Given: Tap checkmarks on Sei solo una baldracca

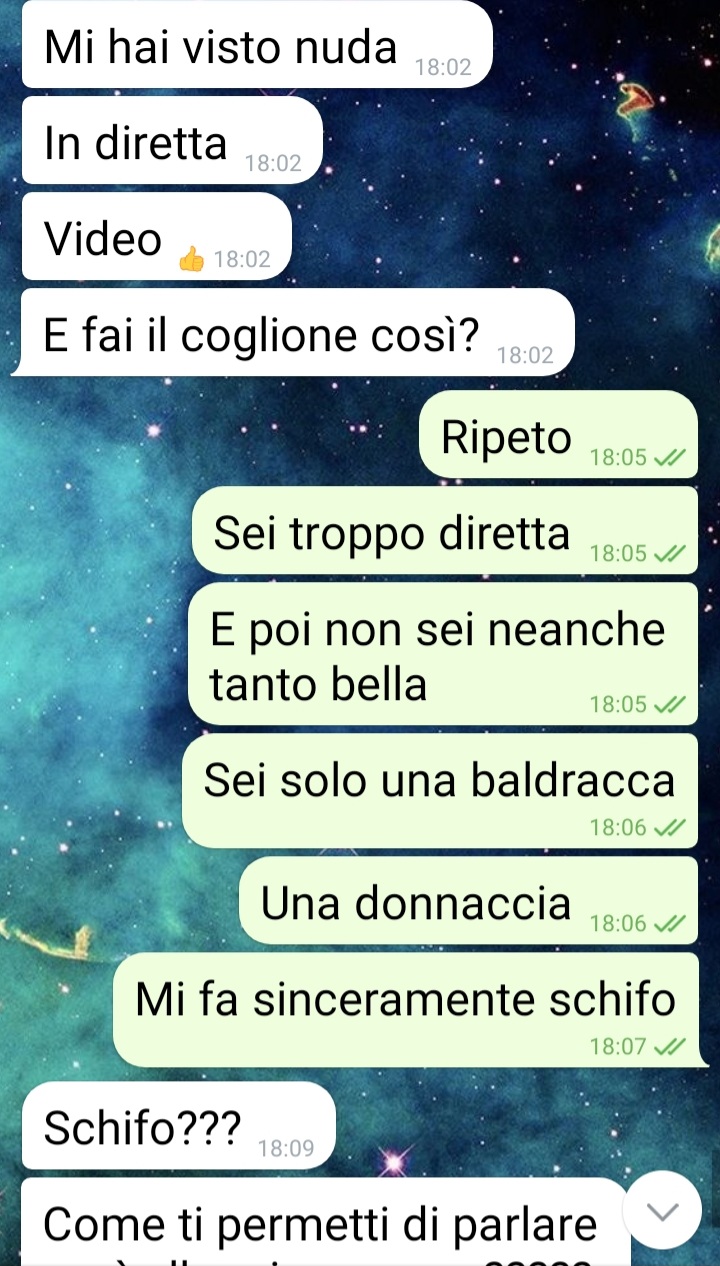Looking at the screenshot, I should pos(669,827).
